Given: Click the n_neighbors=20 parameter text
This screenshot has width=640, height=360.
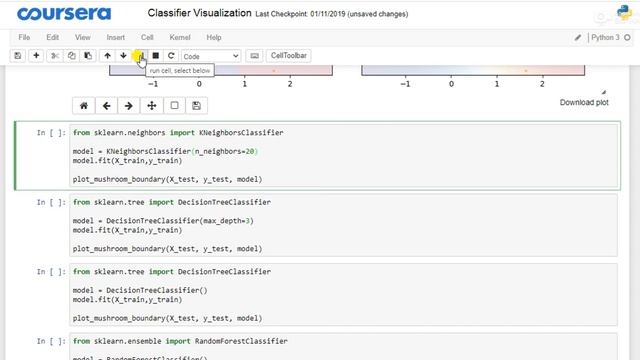Looking at the screenshot, I should tap(224, 151).
